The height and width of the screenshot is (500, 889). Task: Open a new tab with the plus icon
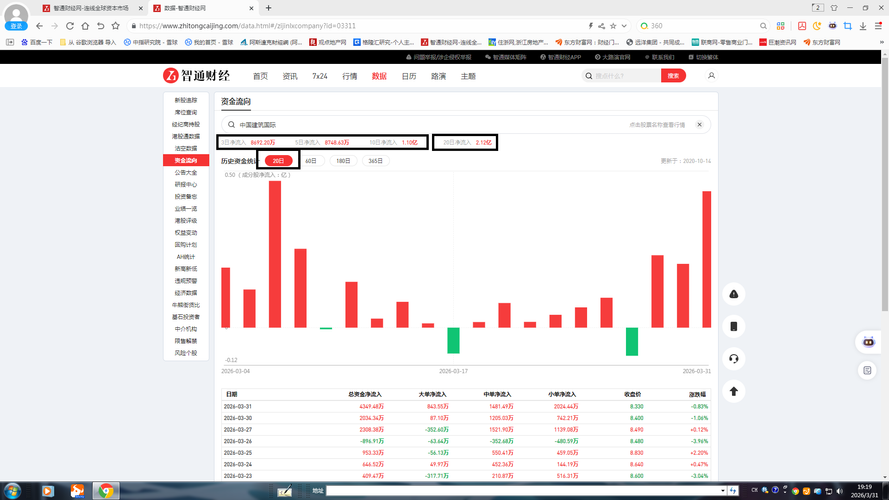[x=268, y=8]
